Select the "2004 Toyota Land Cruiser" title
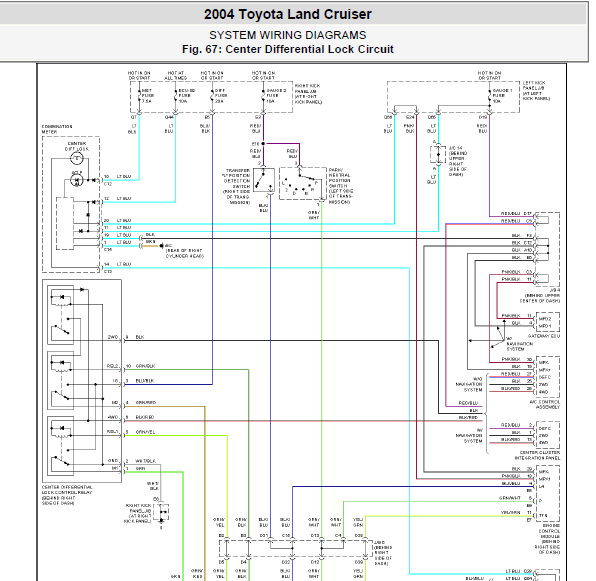 288,14
